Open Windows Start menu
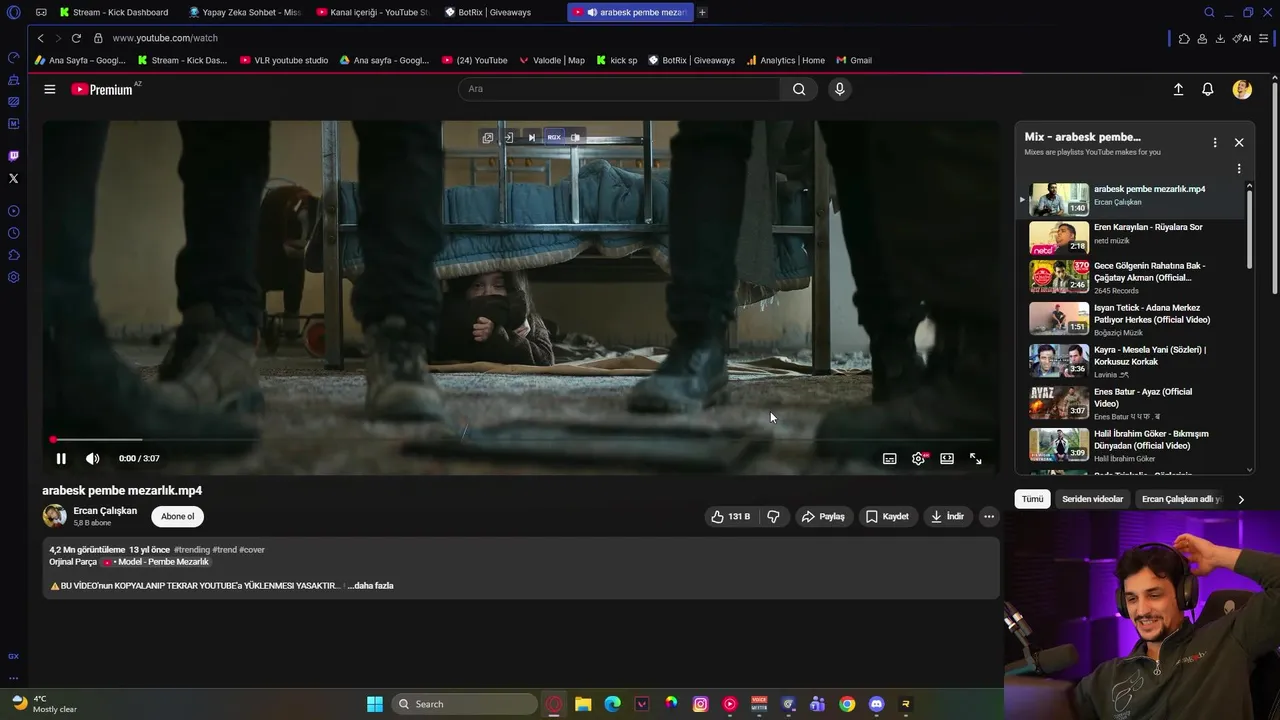Image resolution: width=1280 pixels, height=720 pixels. tap(375, 704)
